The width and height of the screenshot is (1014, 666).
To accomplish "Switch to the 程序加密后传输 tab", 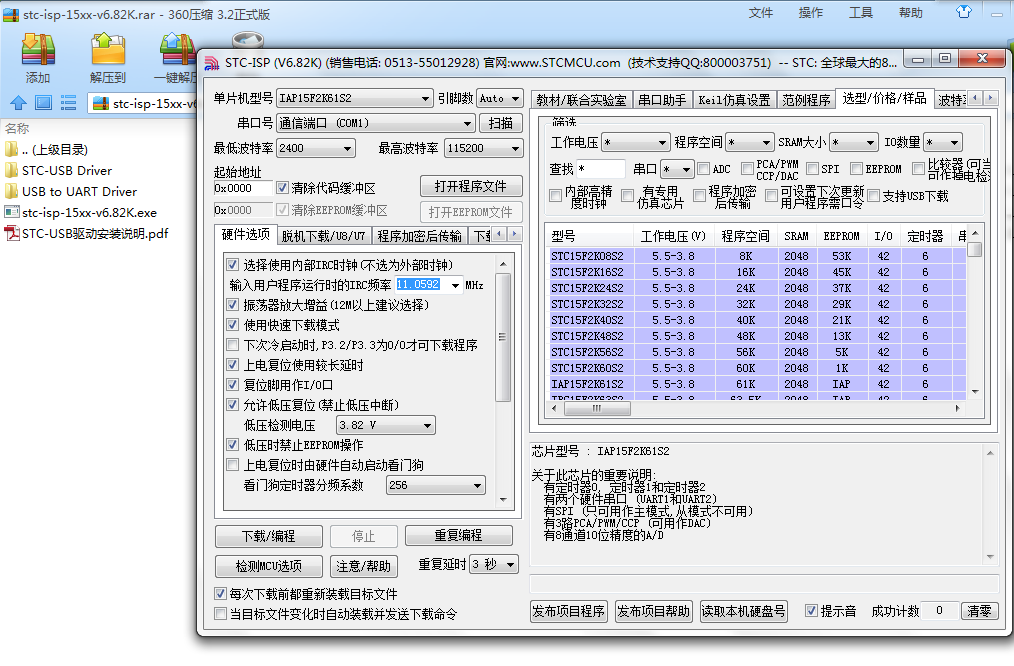I will 420,236.
